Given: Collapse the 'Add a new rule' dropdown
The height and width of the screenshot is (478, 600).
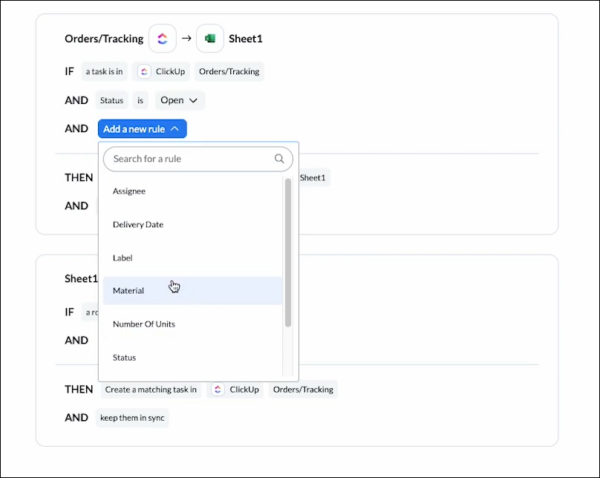Looking at the screenshot, I should click(142, 129).
